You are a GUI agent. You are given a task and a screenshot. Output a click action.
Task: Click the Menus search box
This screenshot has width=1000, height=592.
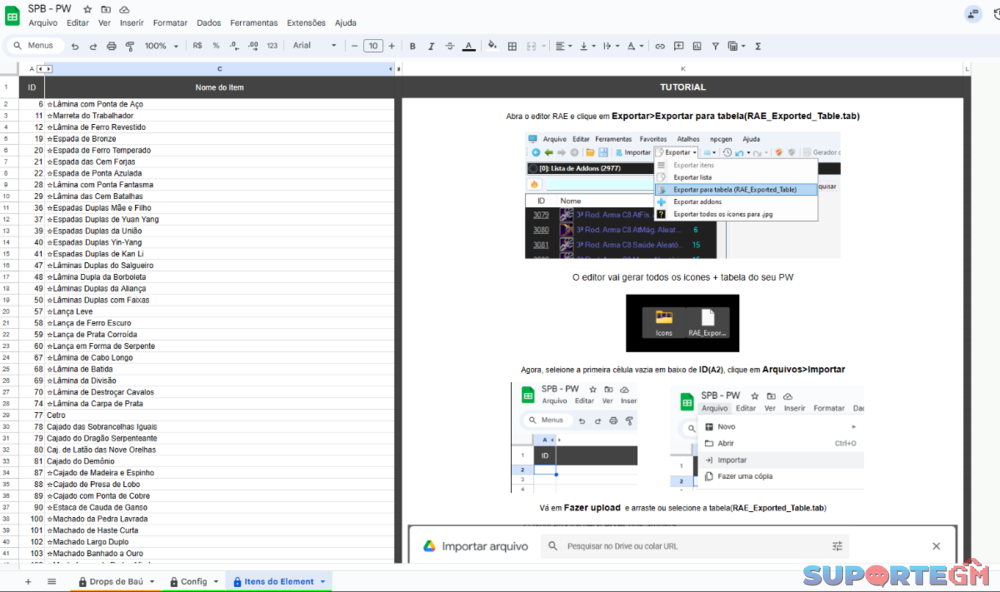tap(33, 46)
